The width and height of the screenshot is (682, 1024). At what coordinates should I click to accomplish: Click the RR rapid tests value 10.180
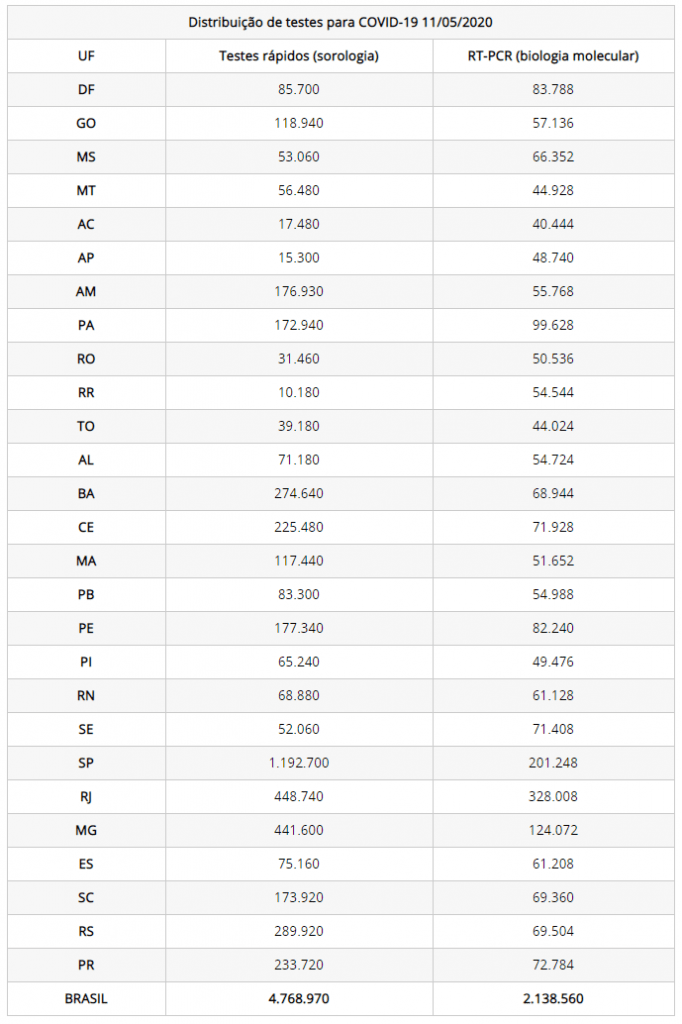point(299,392)
